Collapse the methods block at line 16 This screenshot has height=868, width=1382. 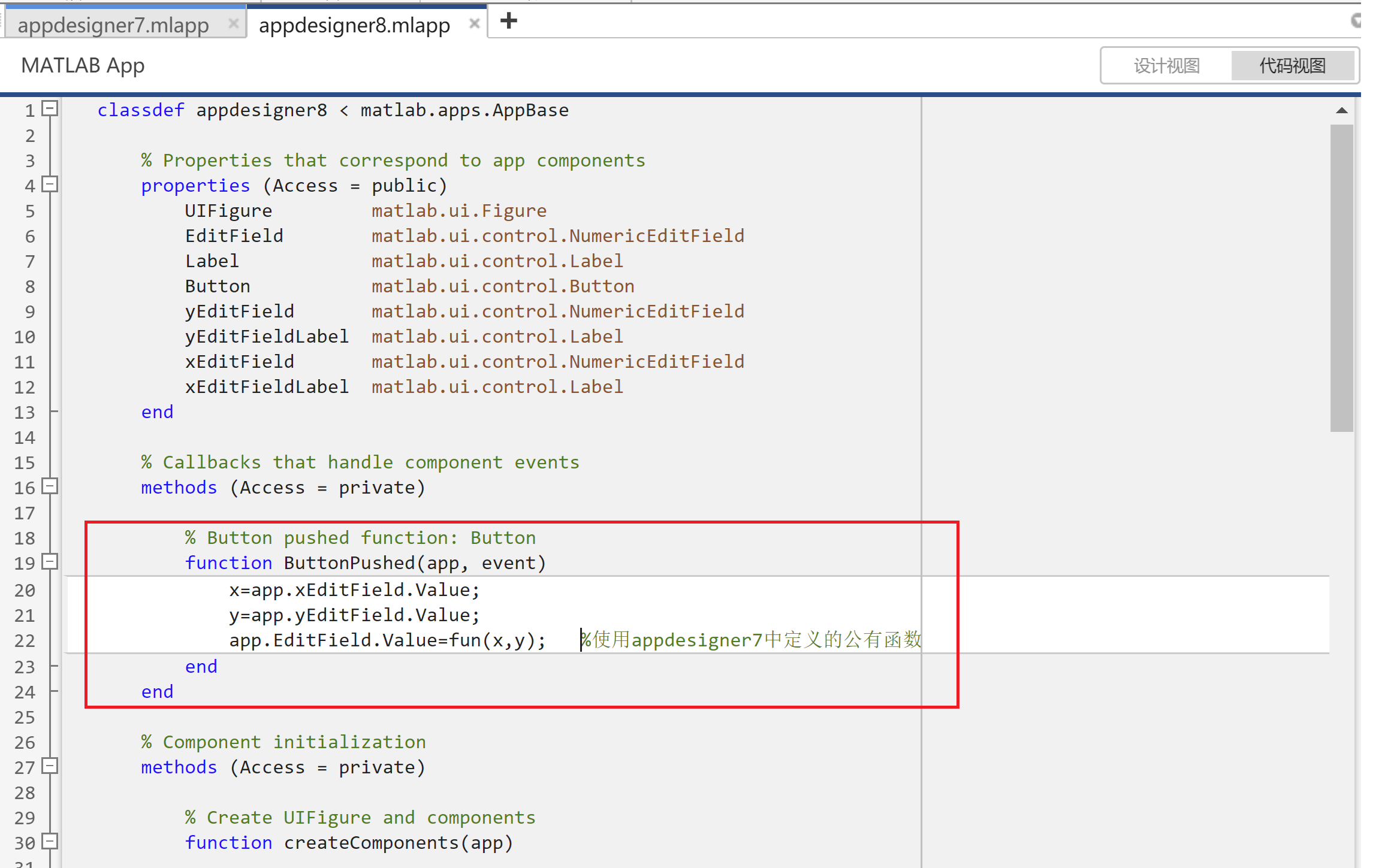[50, 486]
